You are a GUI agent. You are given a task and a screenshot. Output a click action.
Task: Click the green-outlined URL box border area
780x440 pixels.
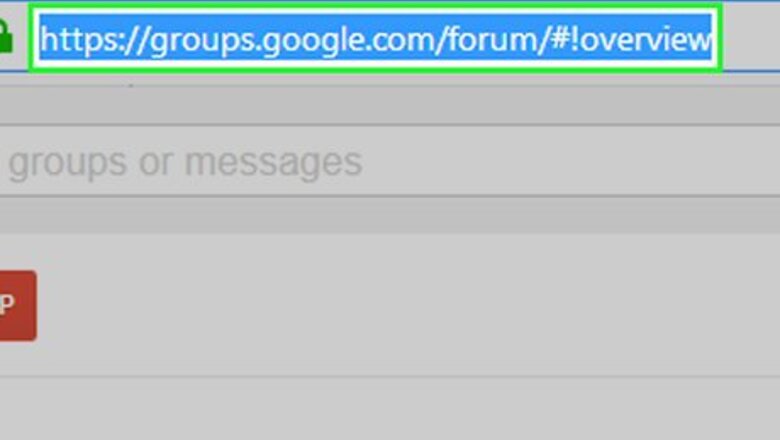(376, 7)
